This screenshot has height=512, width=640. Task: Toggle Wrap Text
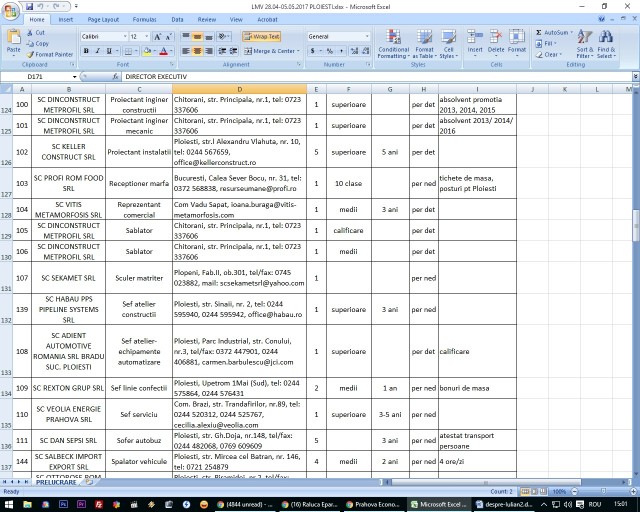click(261, 37)
